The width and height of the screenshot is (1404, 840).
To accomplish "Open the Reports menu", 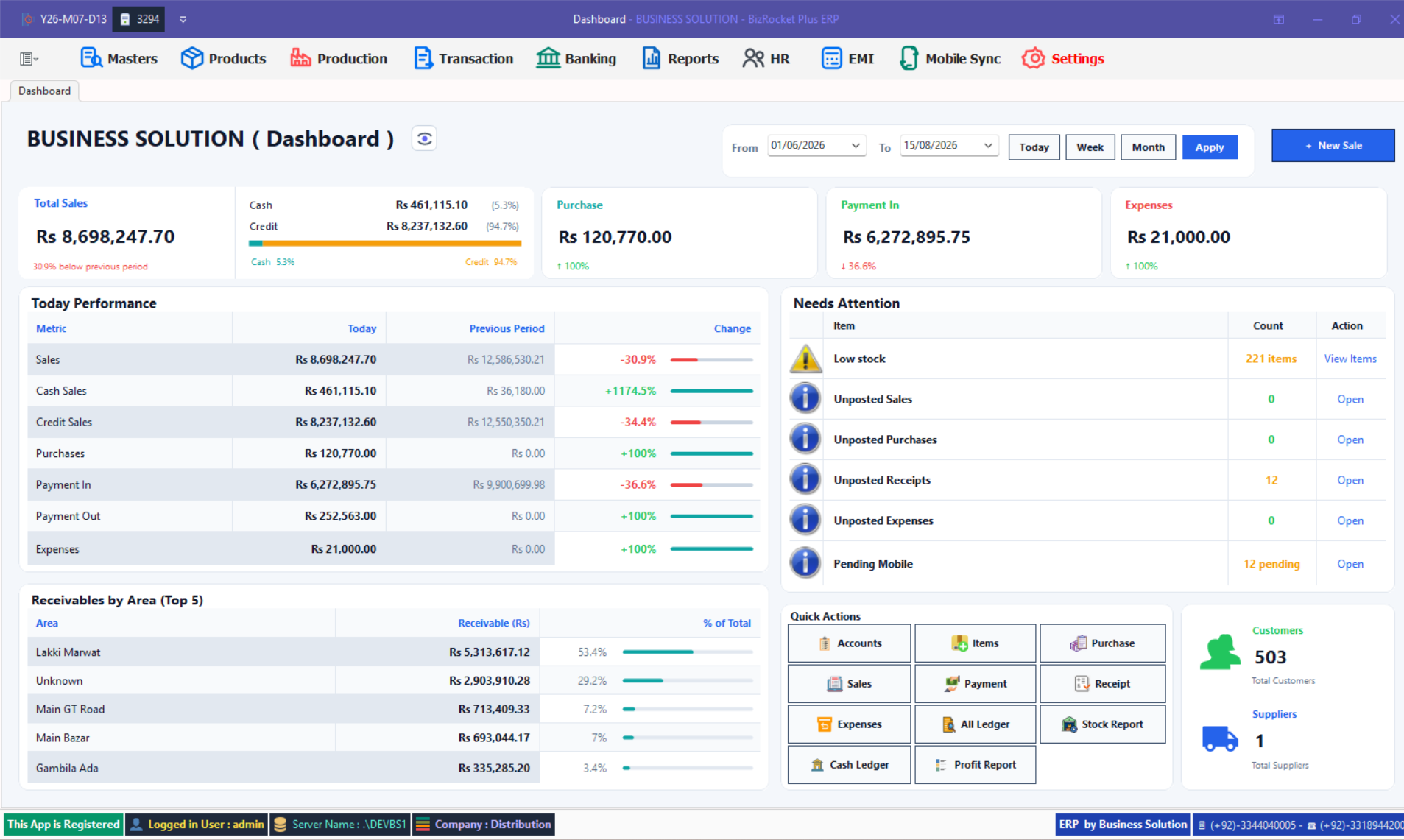I will click(680, 58).
